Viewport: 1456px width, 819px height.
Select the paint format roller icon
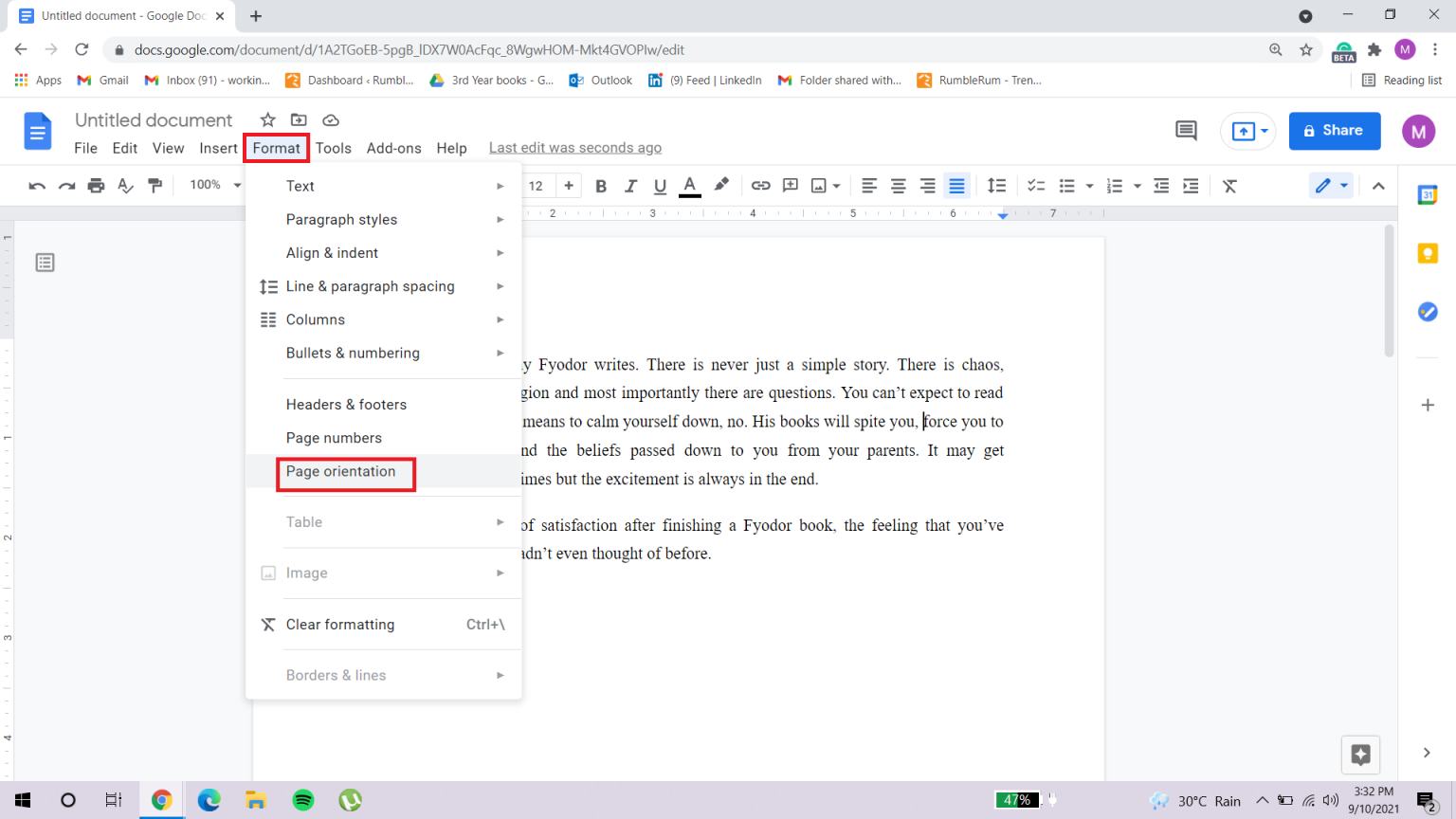tap(155, 186)
